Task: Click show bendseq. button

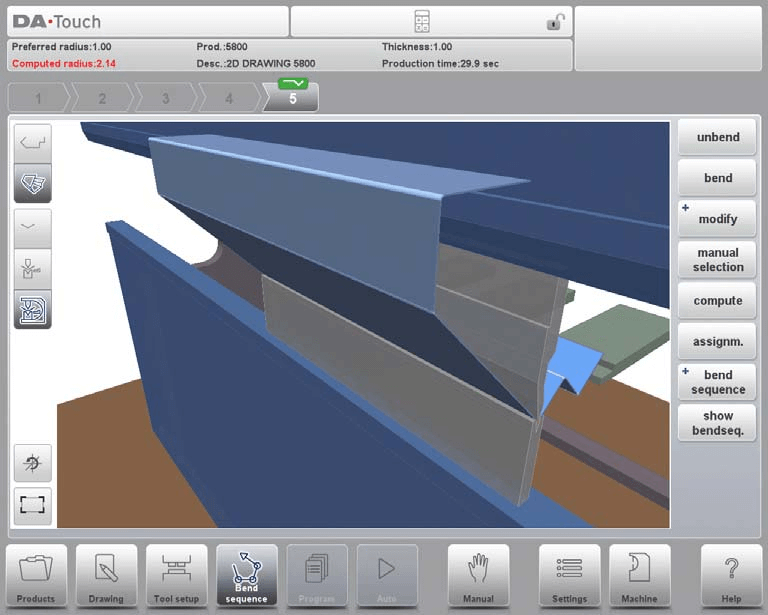Action: (x=718, y=423)
